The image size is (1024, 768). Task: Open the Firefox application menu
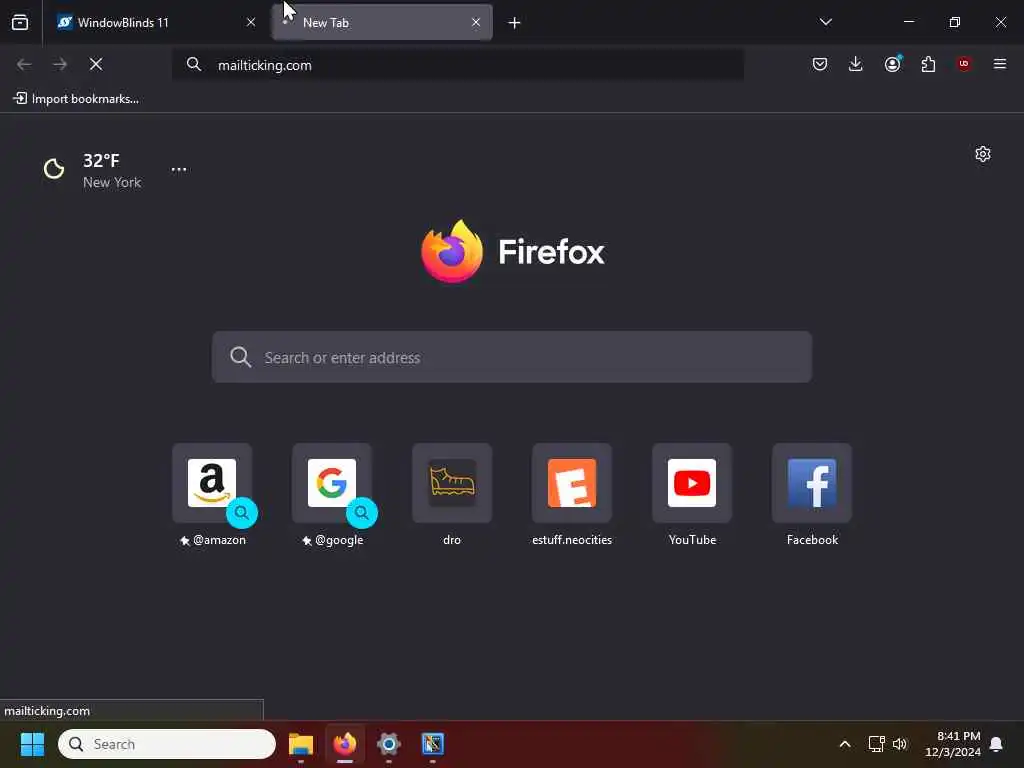click(x=1000, y=64)
